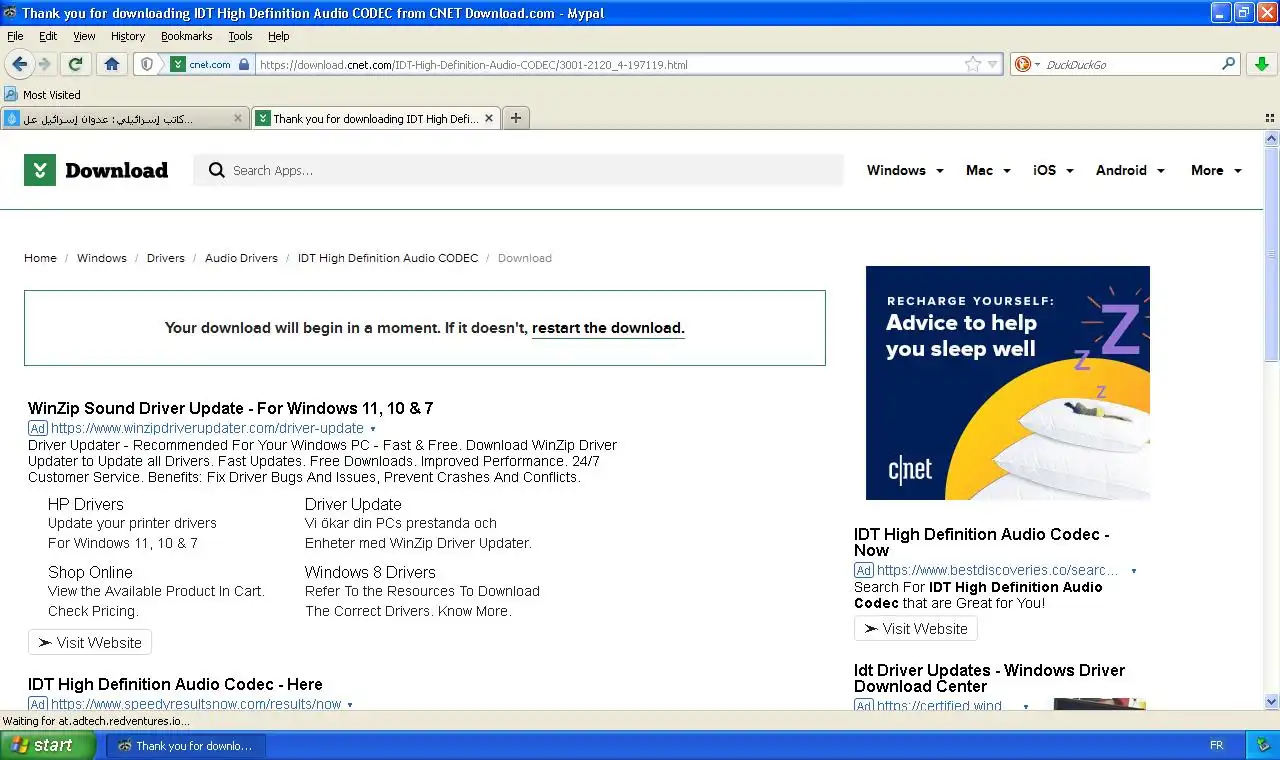1280x760 pixels.
Task: Open 'WinZip Sound Driver Update' ad headline
Action: click(230, 408)
